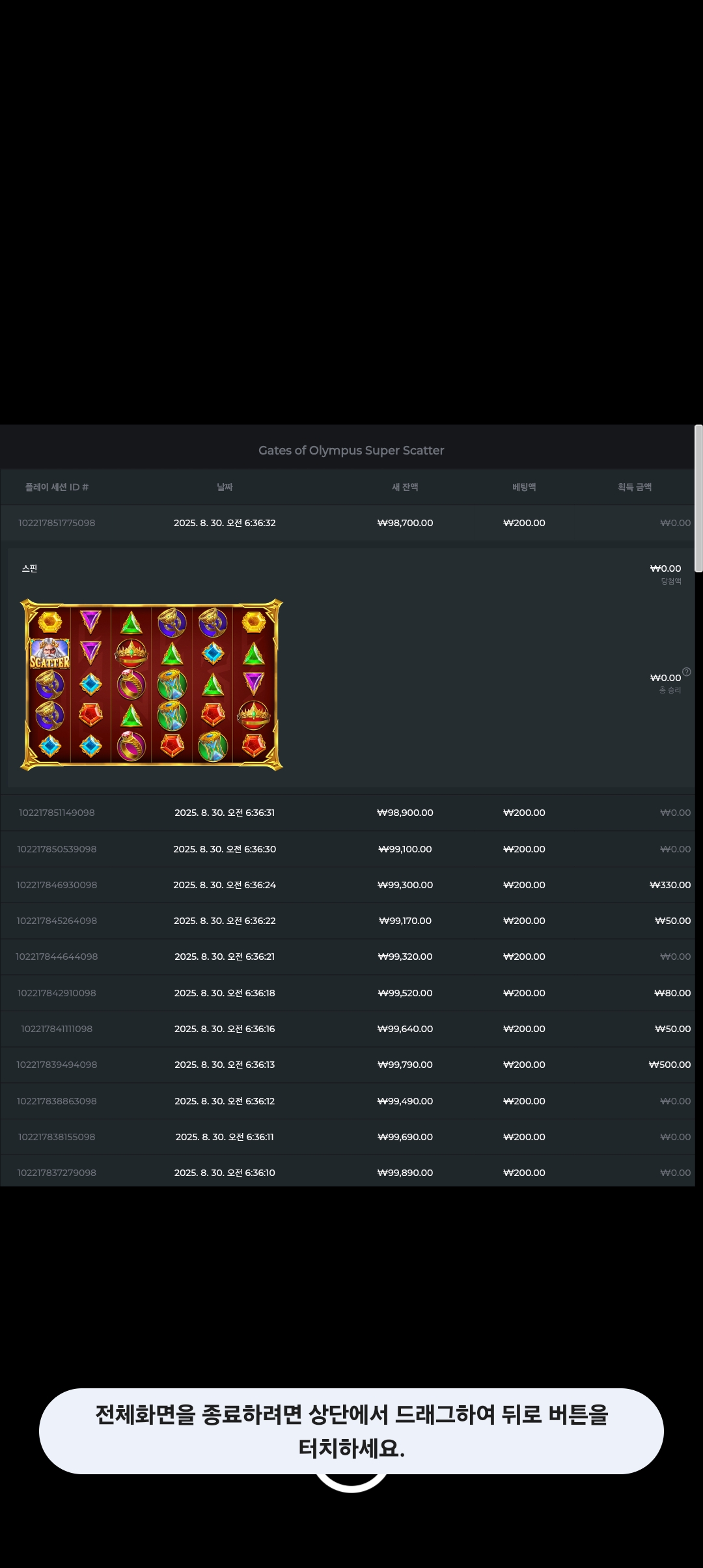Expand session row 102217845264098

coord(348,921)
